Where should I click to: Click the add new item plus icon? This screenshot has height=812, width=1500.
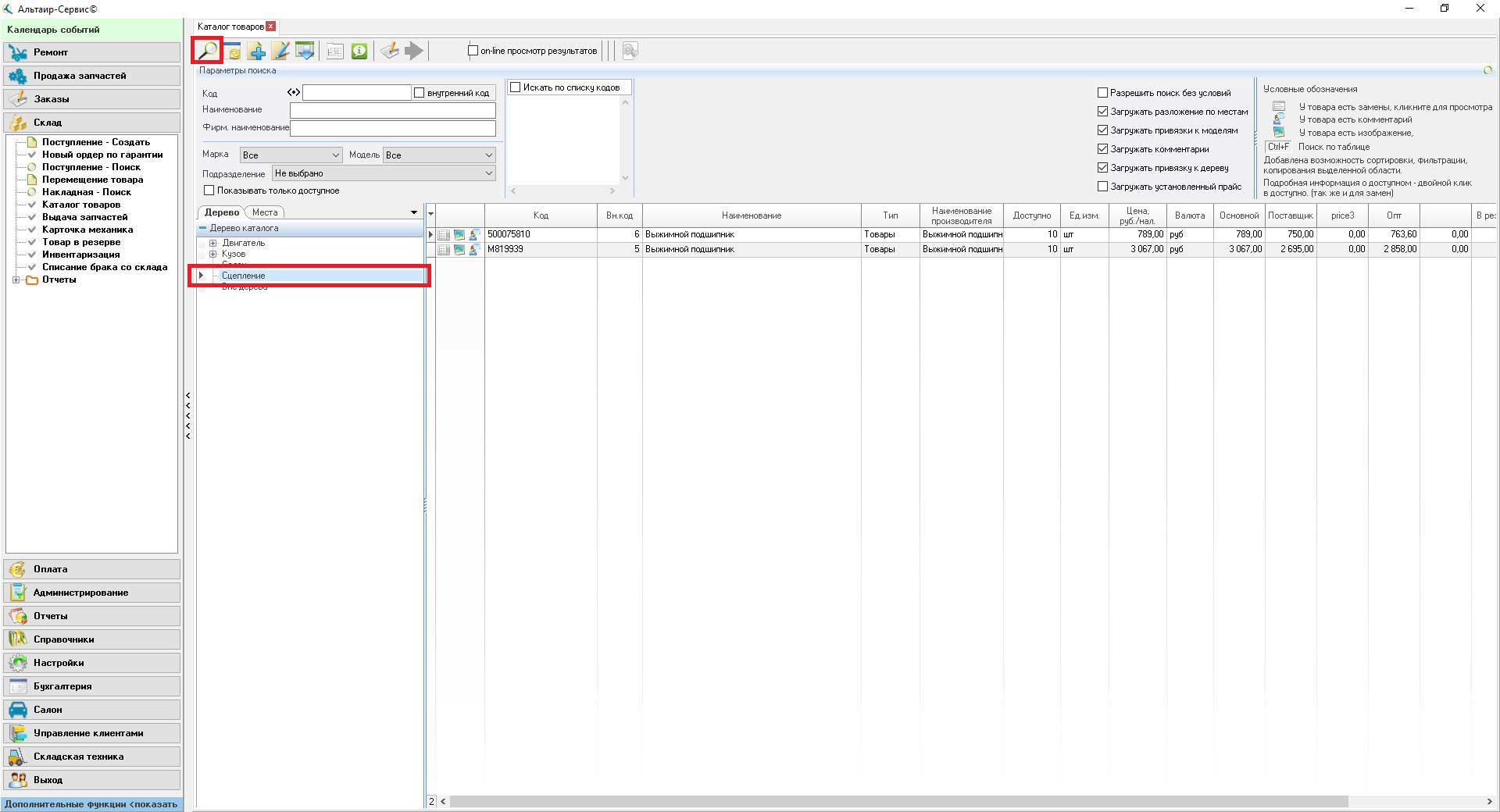[256, 52]
